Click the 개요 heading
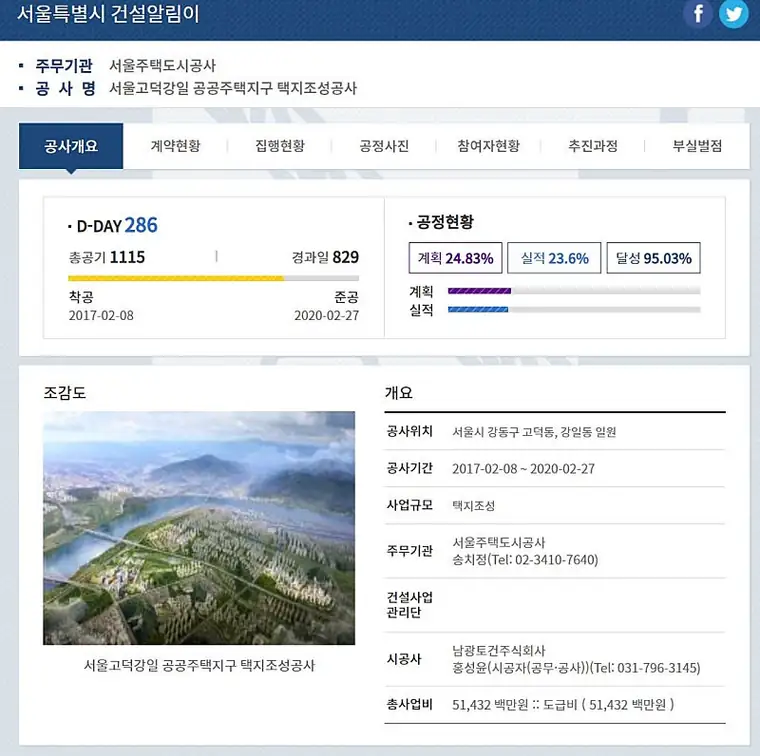This screenshot has width=760, height=756. (398, 392)
